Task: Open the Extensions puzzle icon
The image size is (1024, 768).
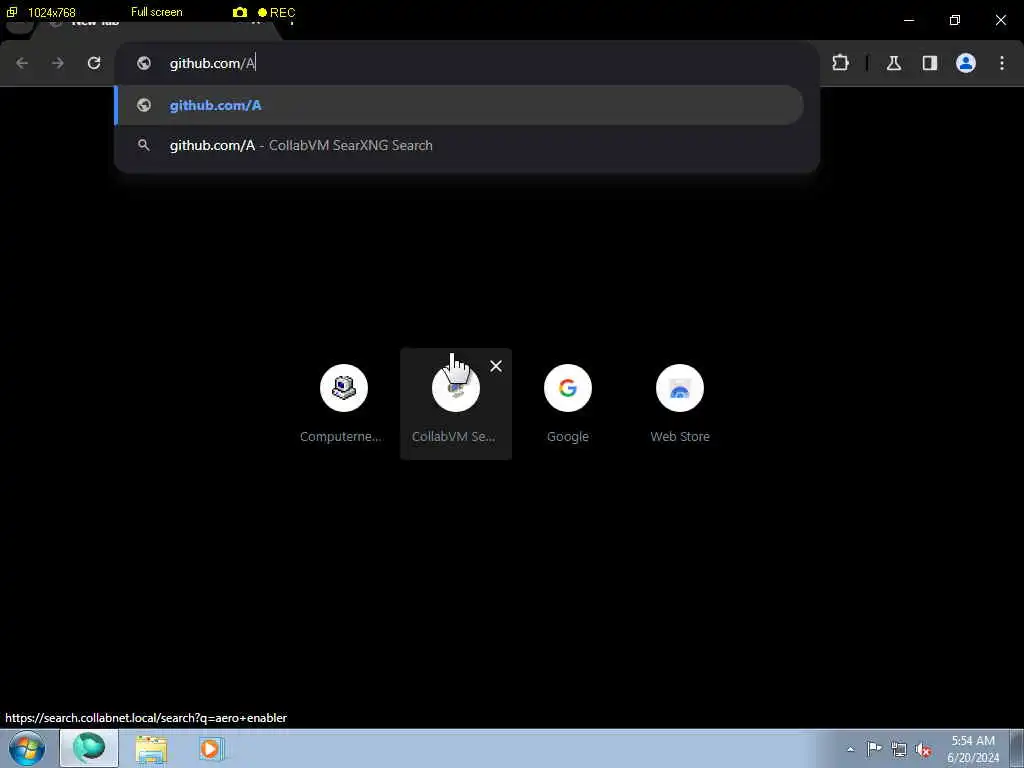Action: point(840,63)
